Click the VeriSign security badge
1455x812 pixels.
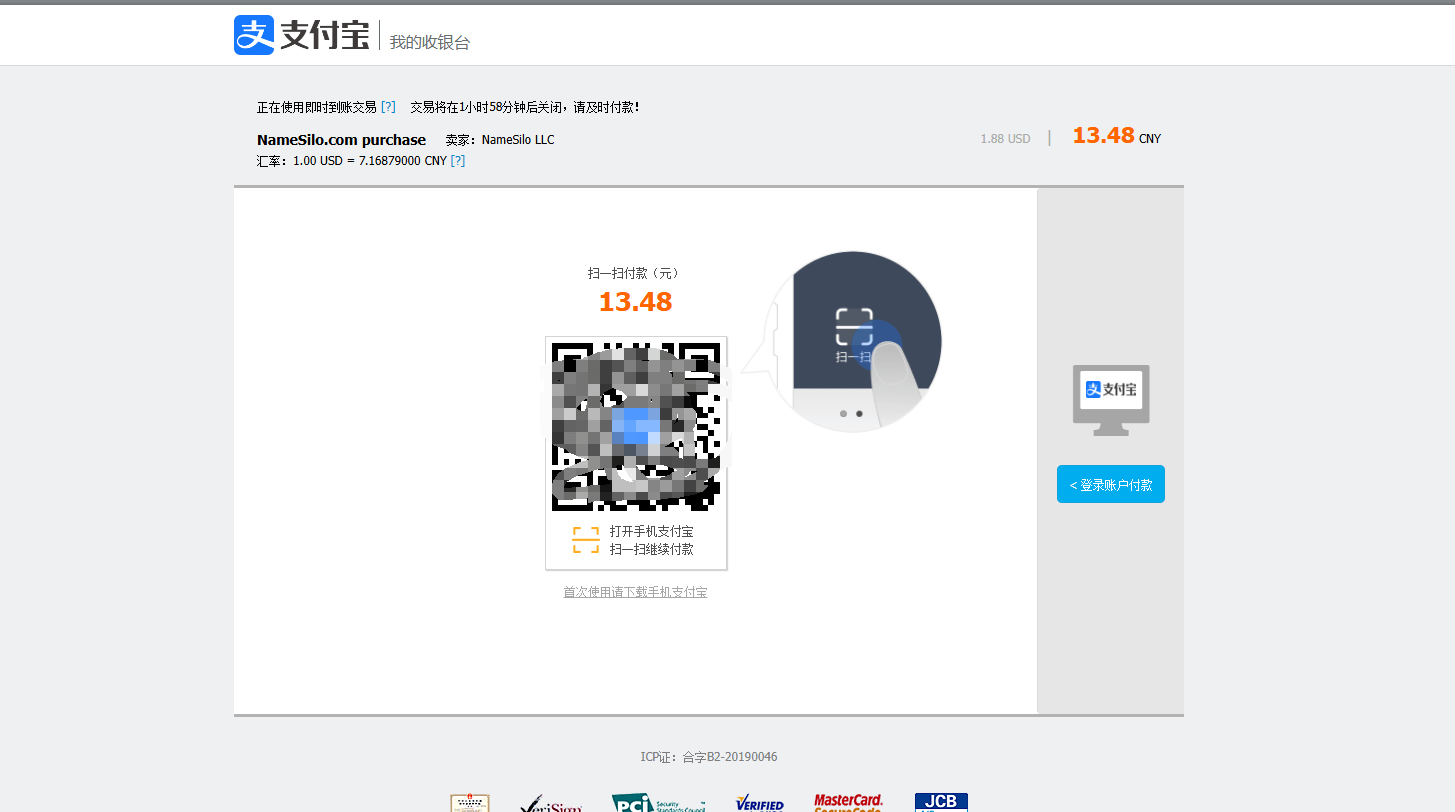pyautogui.click(x=550, y=803)
